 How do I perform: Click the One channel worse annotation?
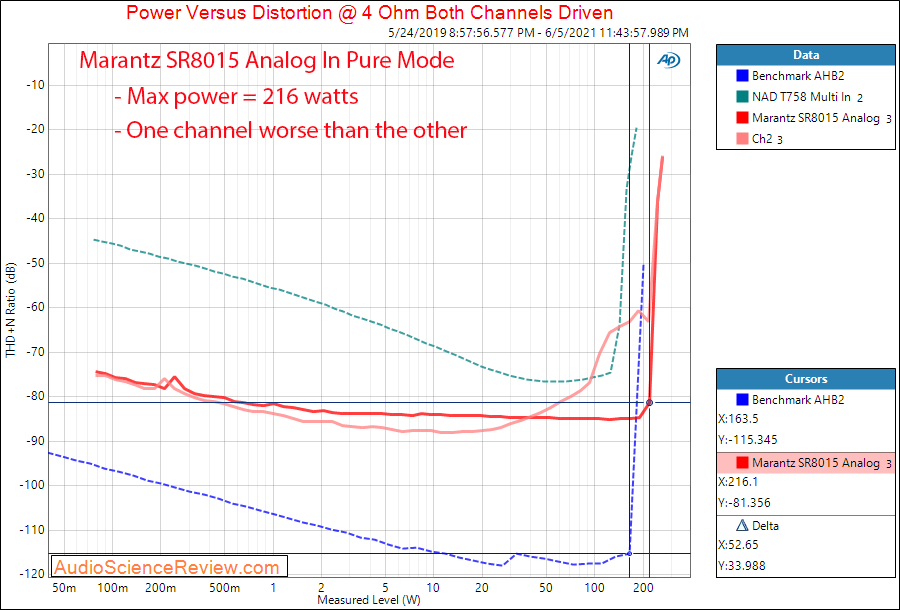(x=290, y=130)
